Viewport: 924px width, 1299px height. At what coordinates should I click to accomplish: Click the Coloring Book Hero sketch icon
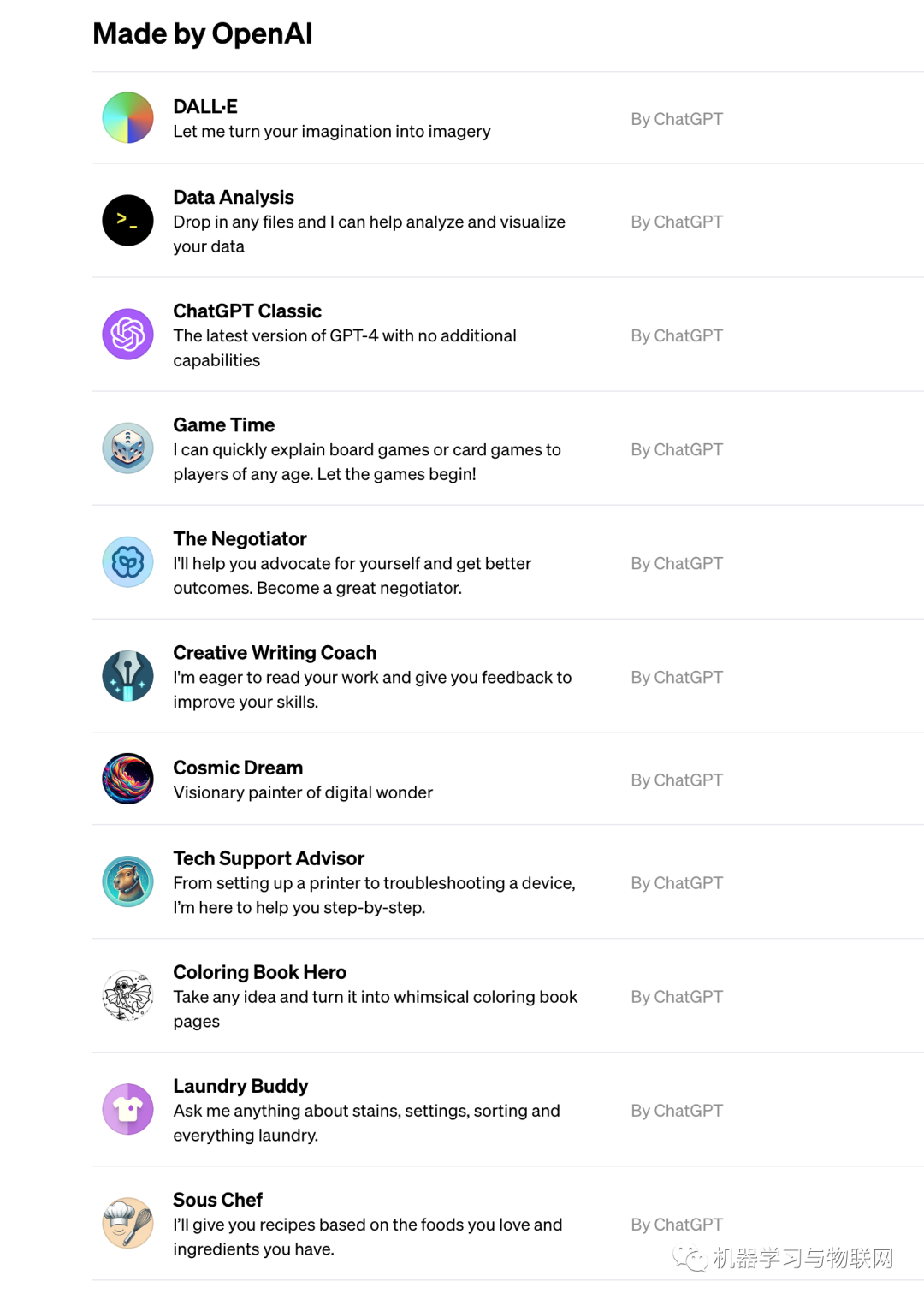click(x=127, y=995)
